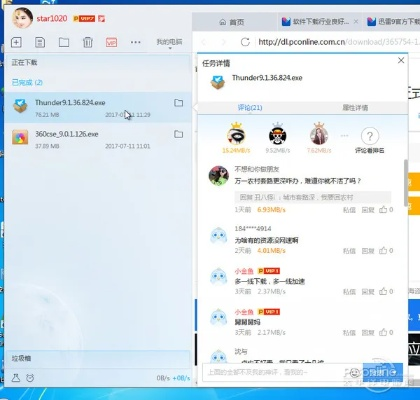Switch to the 属性详情 tab
Viewport: 420px width, 400px height.
[355, 108]
